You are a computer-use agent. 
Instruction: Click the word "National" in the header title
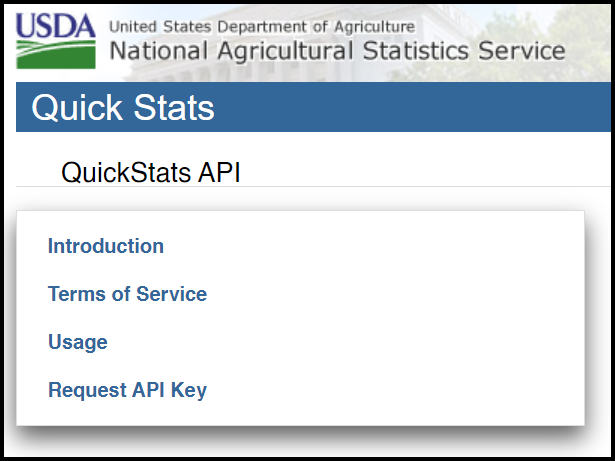152,51
